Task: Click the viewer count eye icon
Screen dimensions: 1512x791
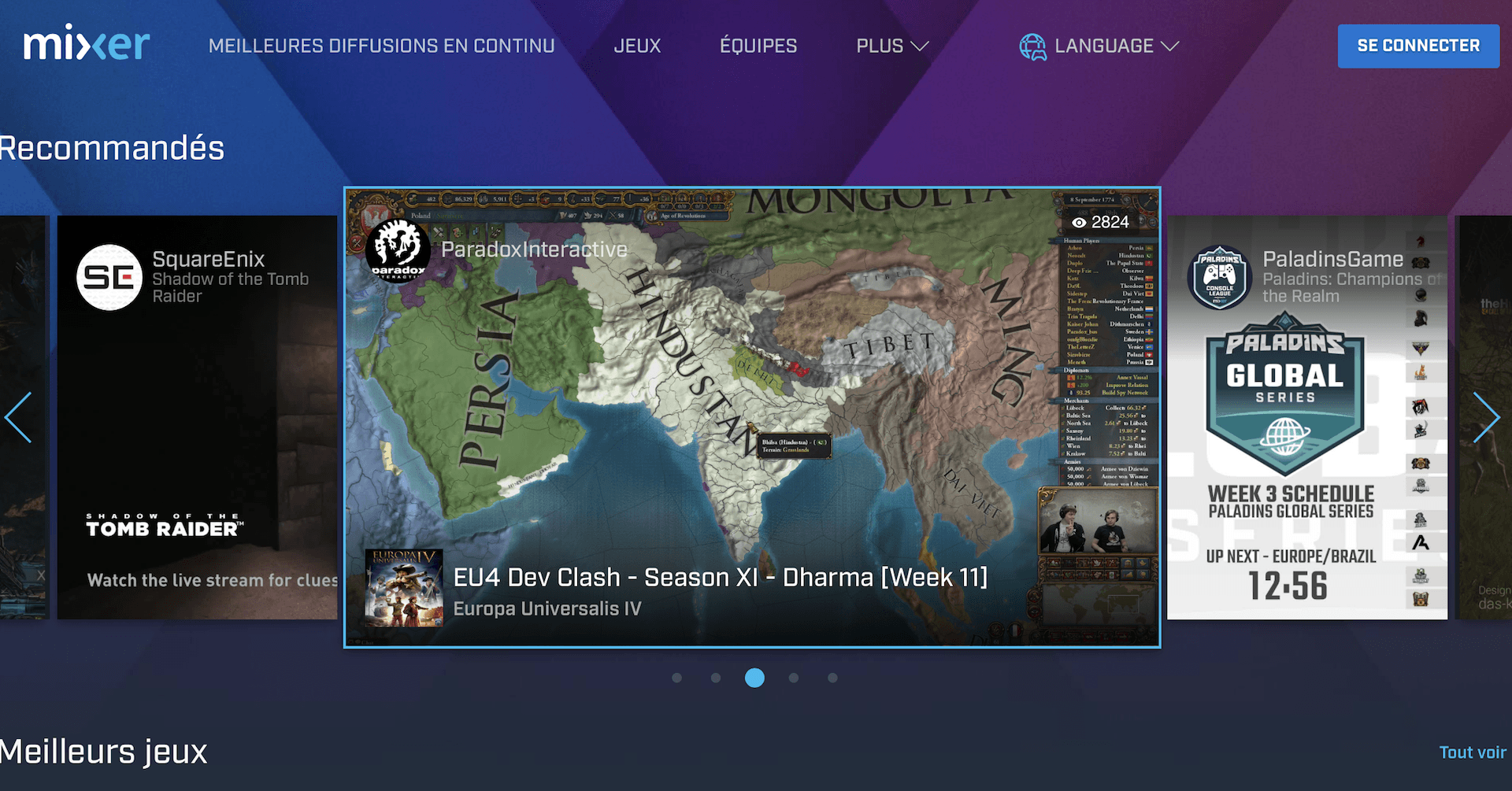Action: click(x=1079, y=223)
